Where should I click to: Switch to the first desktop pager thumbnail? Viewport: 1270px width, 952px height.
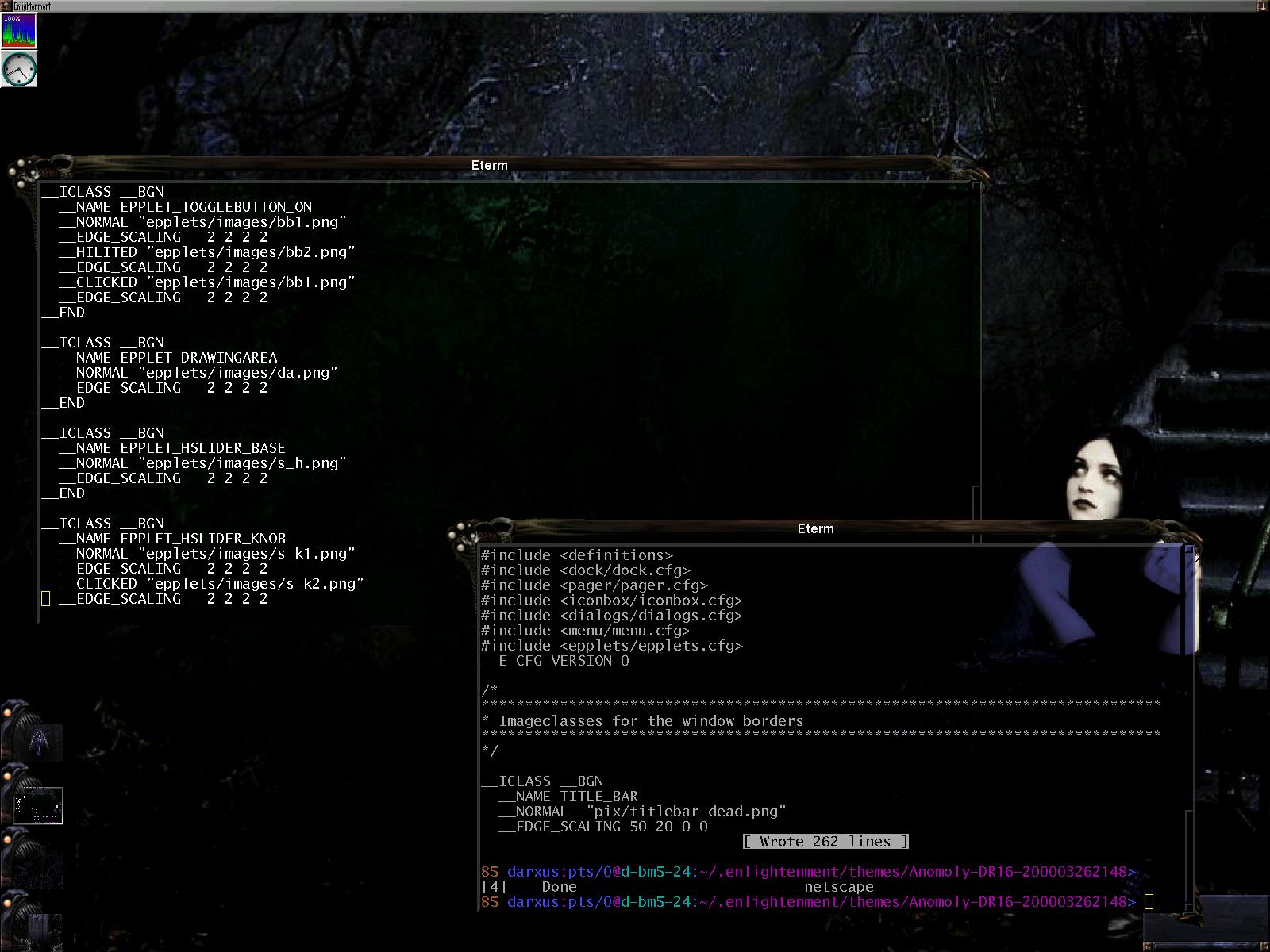point(38,743)
